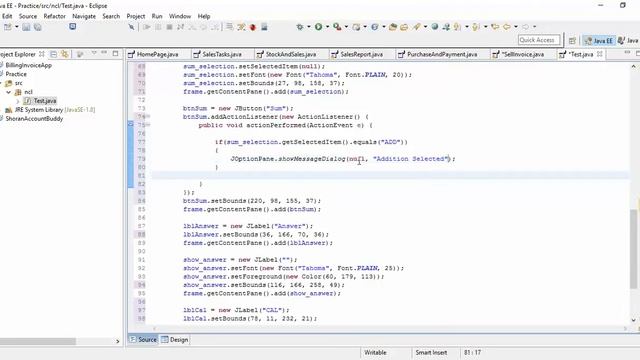Click the Save icon in toolbar
640x360 pixels.
(26, 27)
